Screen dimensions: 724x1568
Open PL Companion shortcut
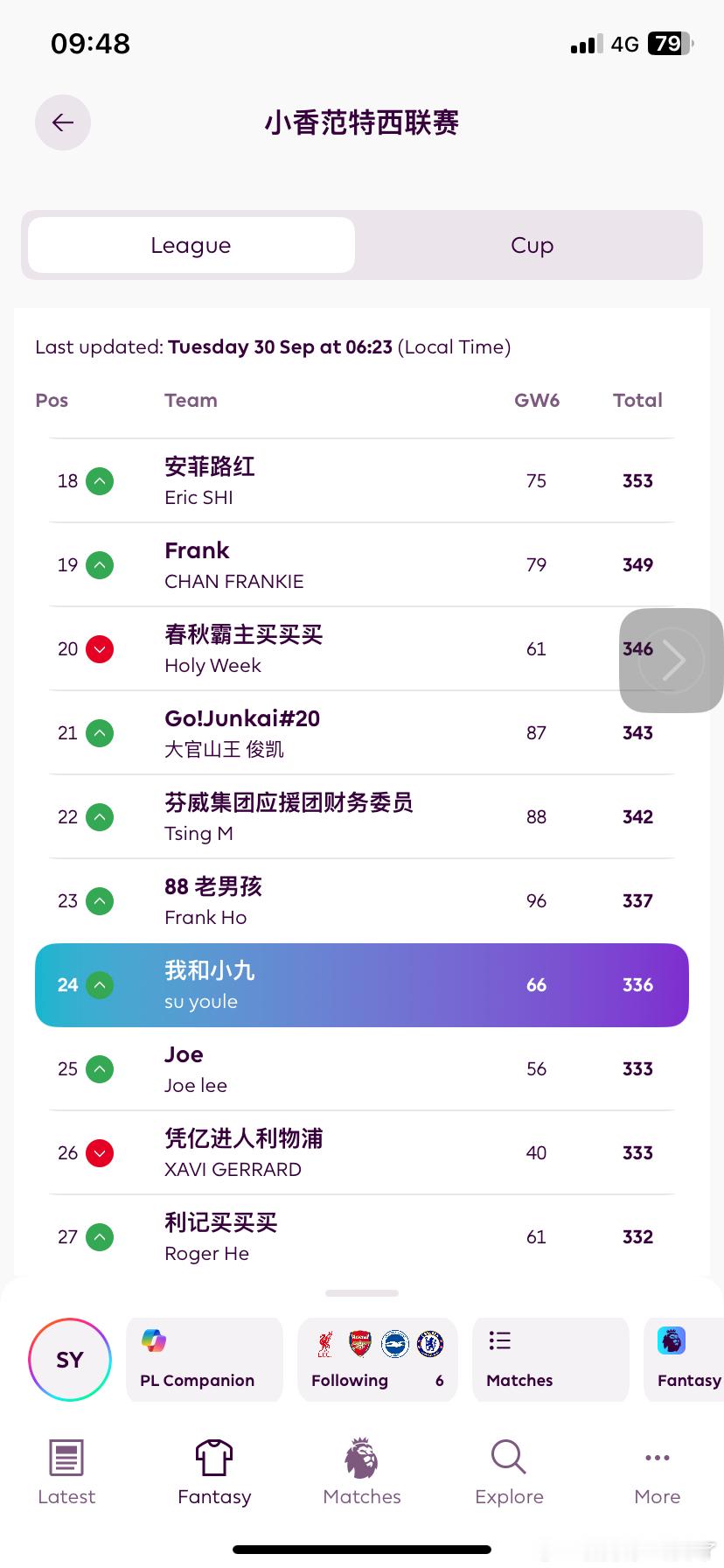click(x=205, y=1359)
